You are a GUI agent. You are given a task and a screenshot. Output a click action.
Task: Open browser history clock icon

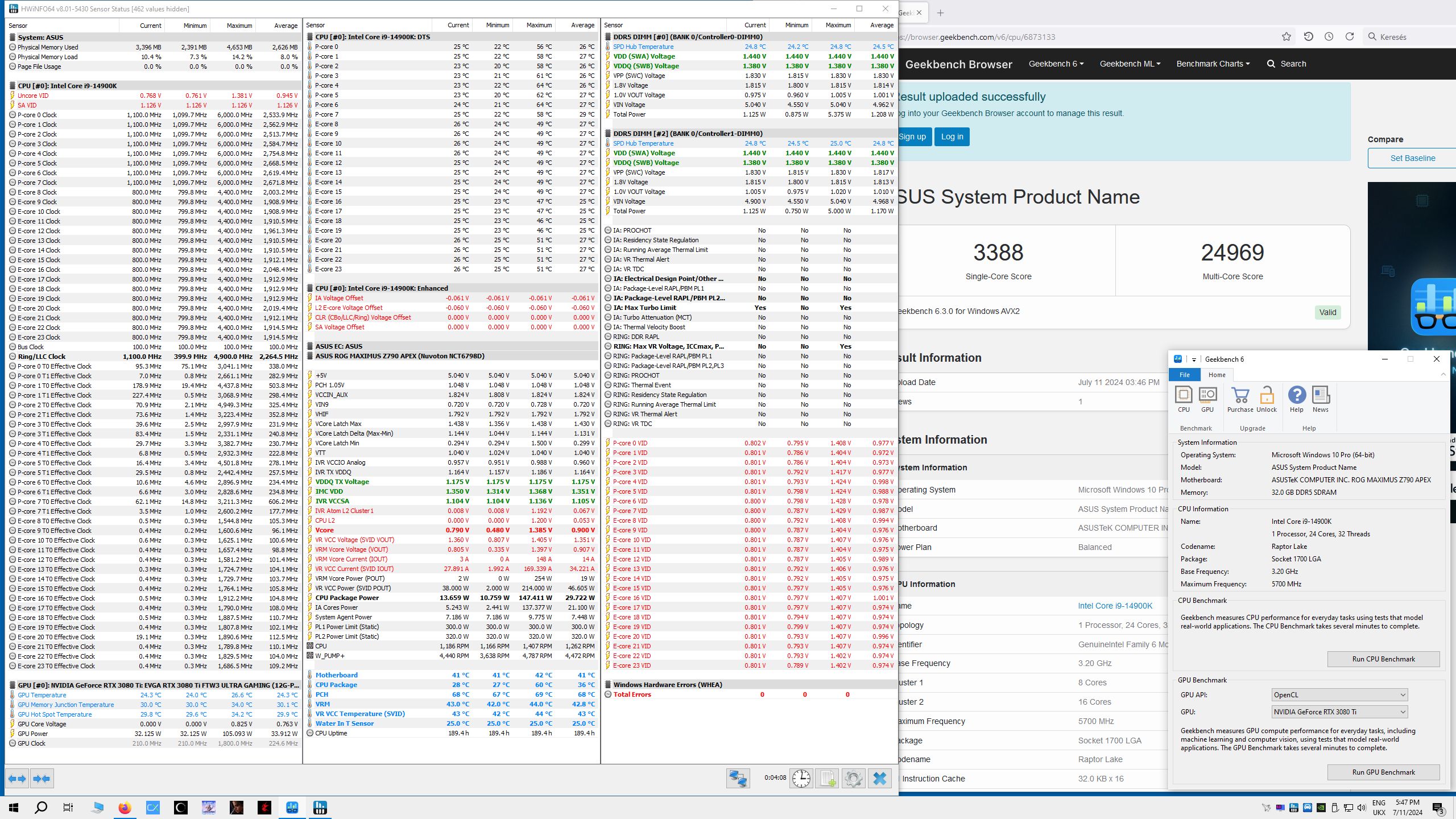point(1329,36)
